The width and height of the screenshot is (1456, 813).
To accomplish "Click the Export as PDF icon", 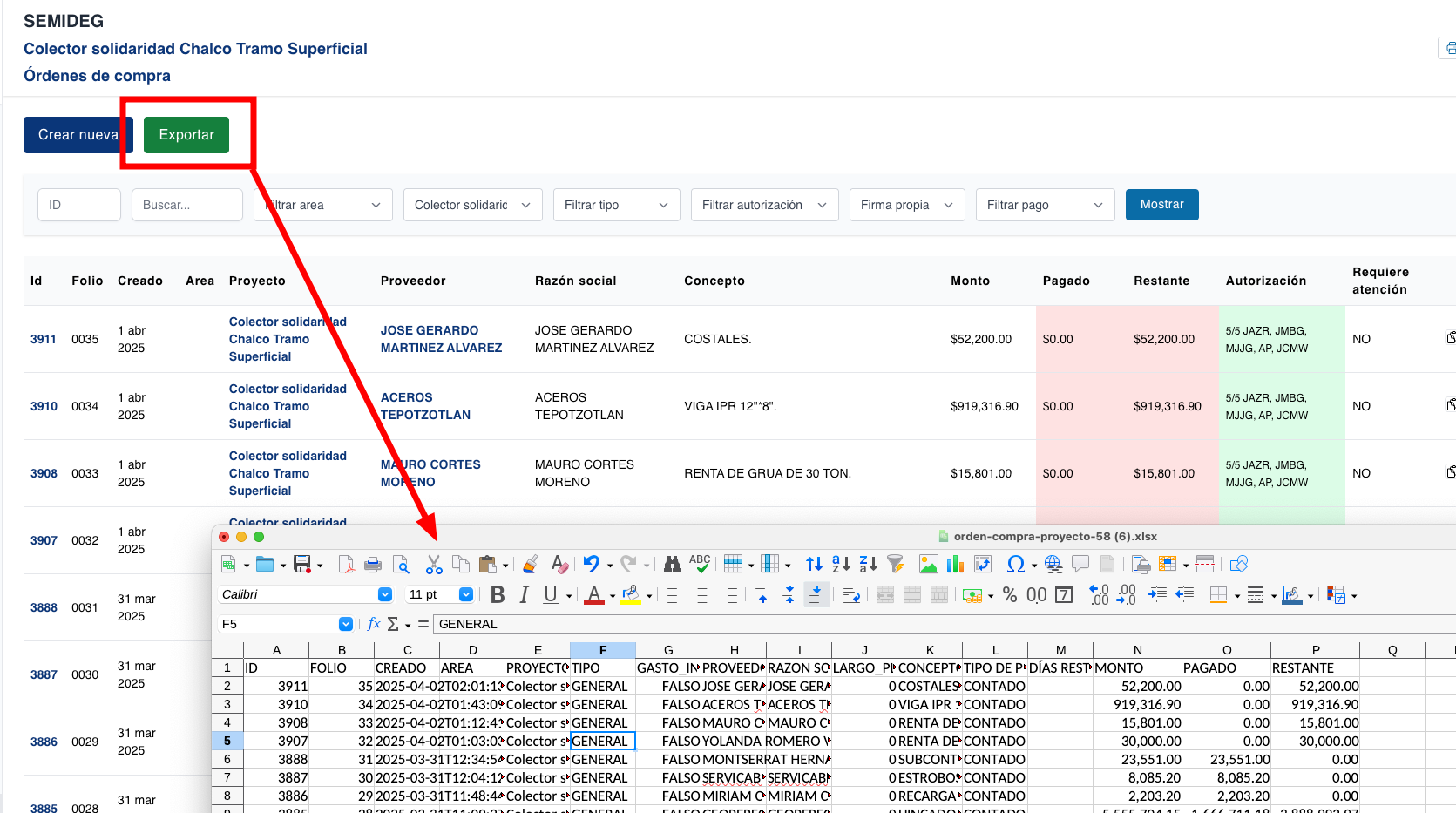I will pyautogui.click(x=346, y=565).
